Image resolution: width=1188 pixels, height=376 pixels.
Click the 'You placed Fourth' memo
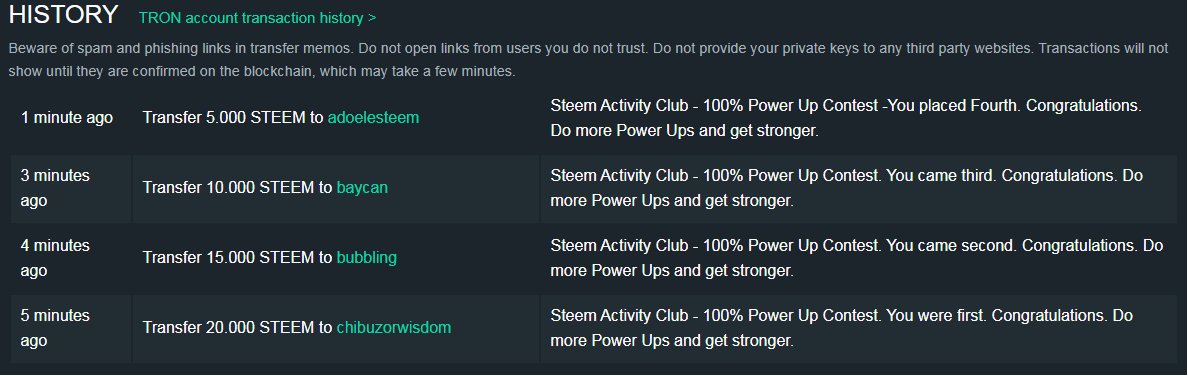[x=846, y=118]
